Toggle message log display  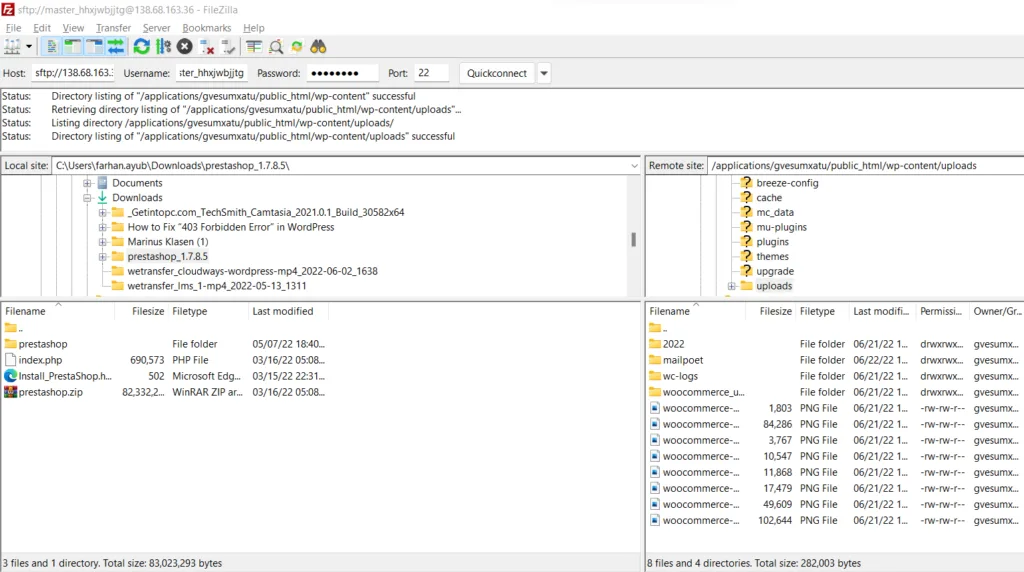coord(51,46)
